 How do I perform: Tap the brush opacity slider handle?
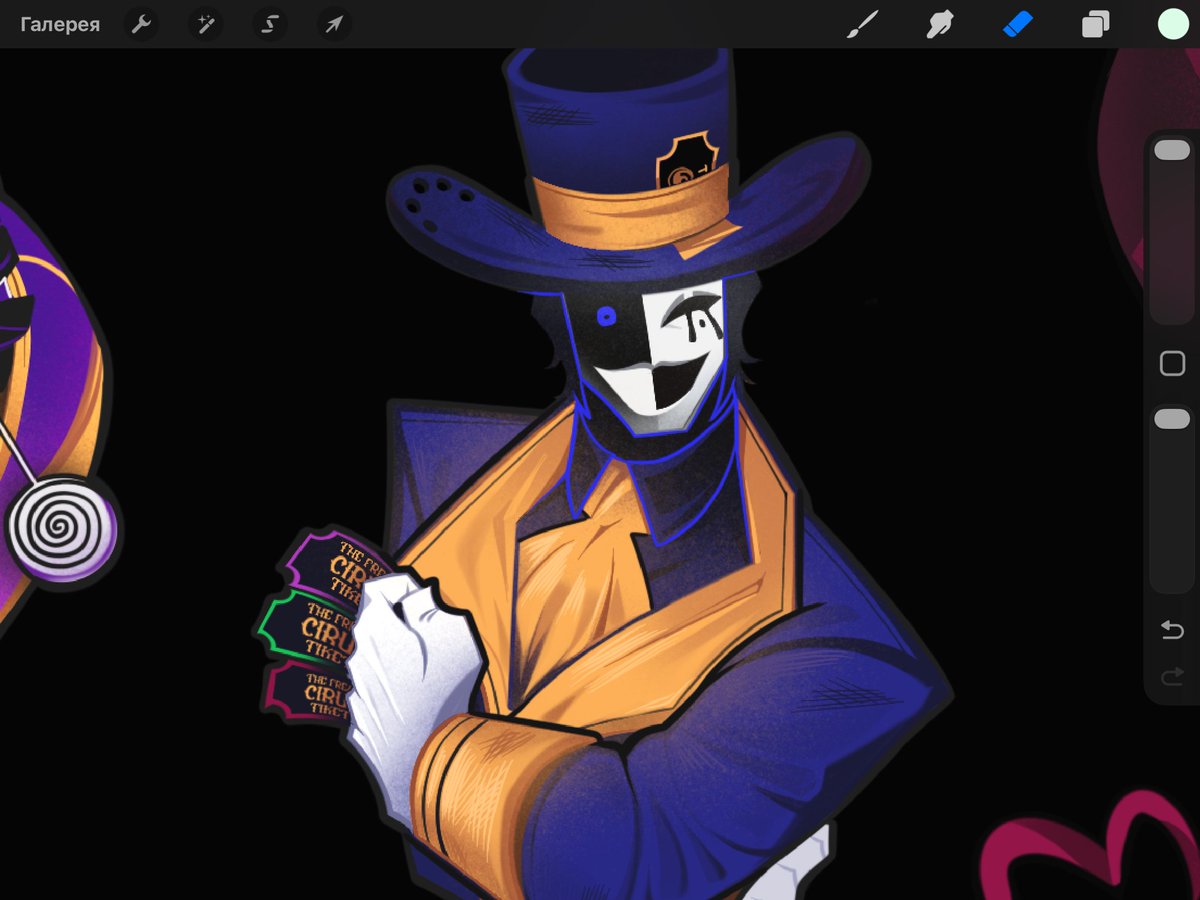1172,419
